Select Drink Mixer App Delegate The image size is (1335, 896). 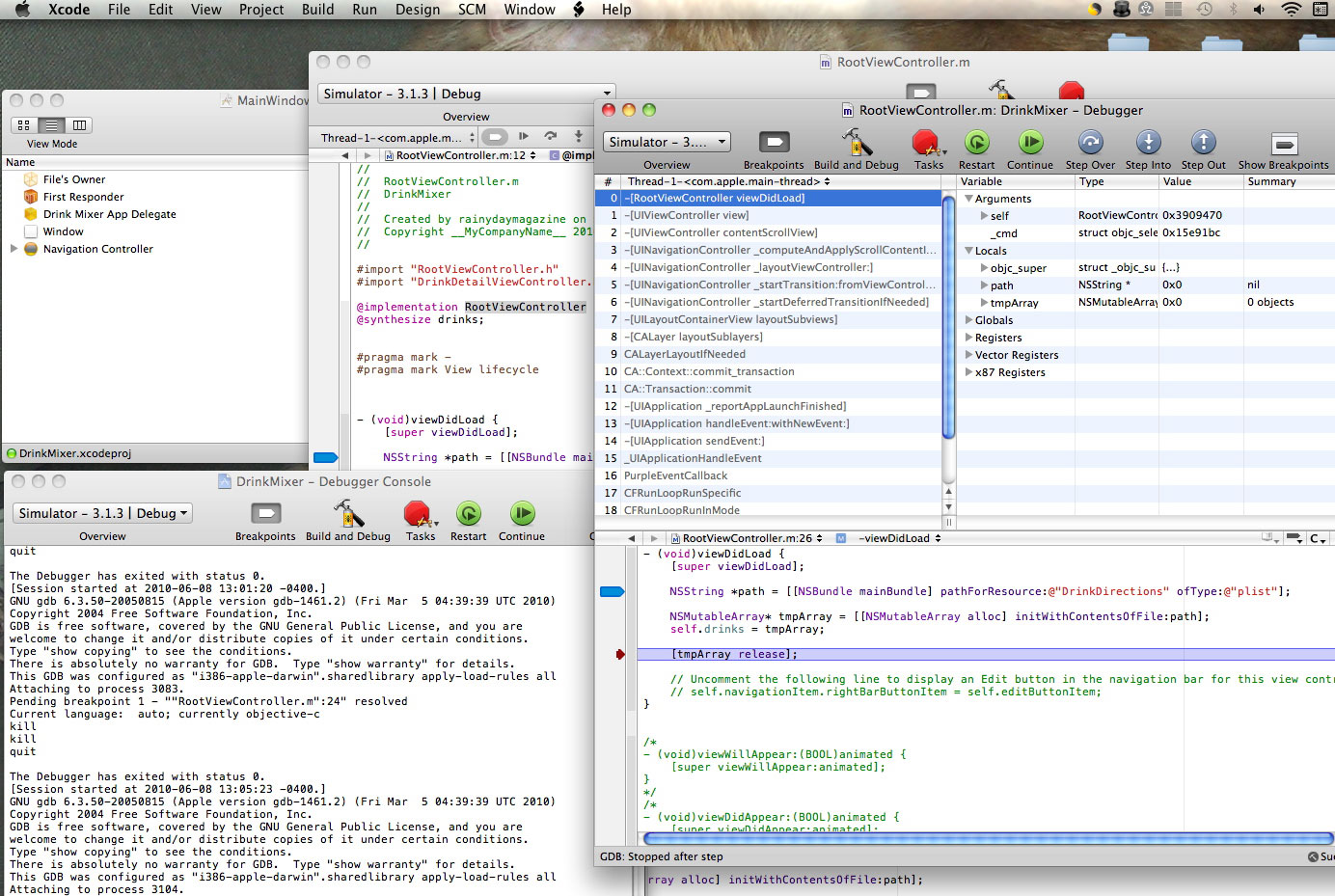coord(109,214)
